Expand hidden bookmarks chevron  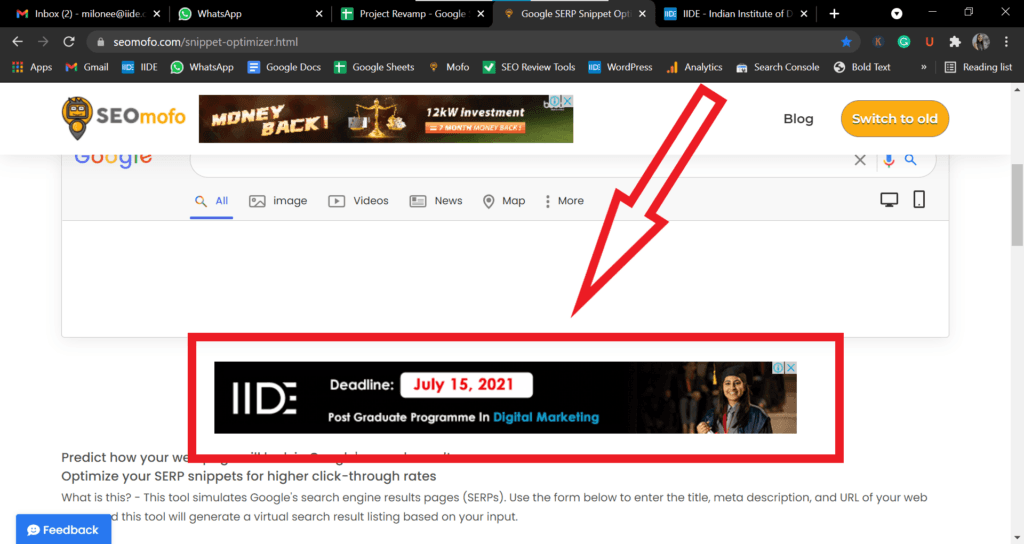[923, 67]
